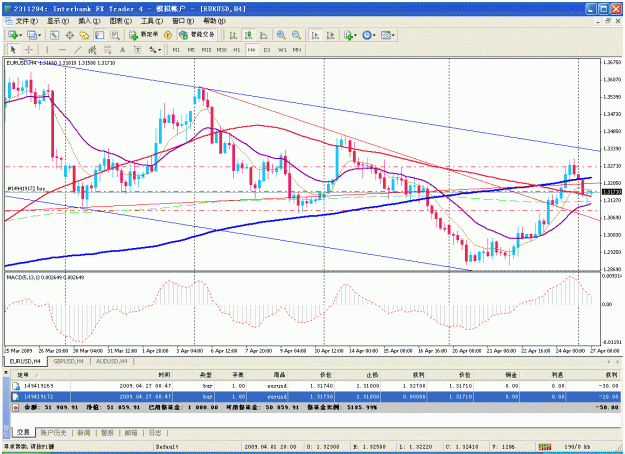The height and width of the screenshot is (454, 625).
Task: Open the 日志 journal tab
Action: click(x=155, y=432)
